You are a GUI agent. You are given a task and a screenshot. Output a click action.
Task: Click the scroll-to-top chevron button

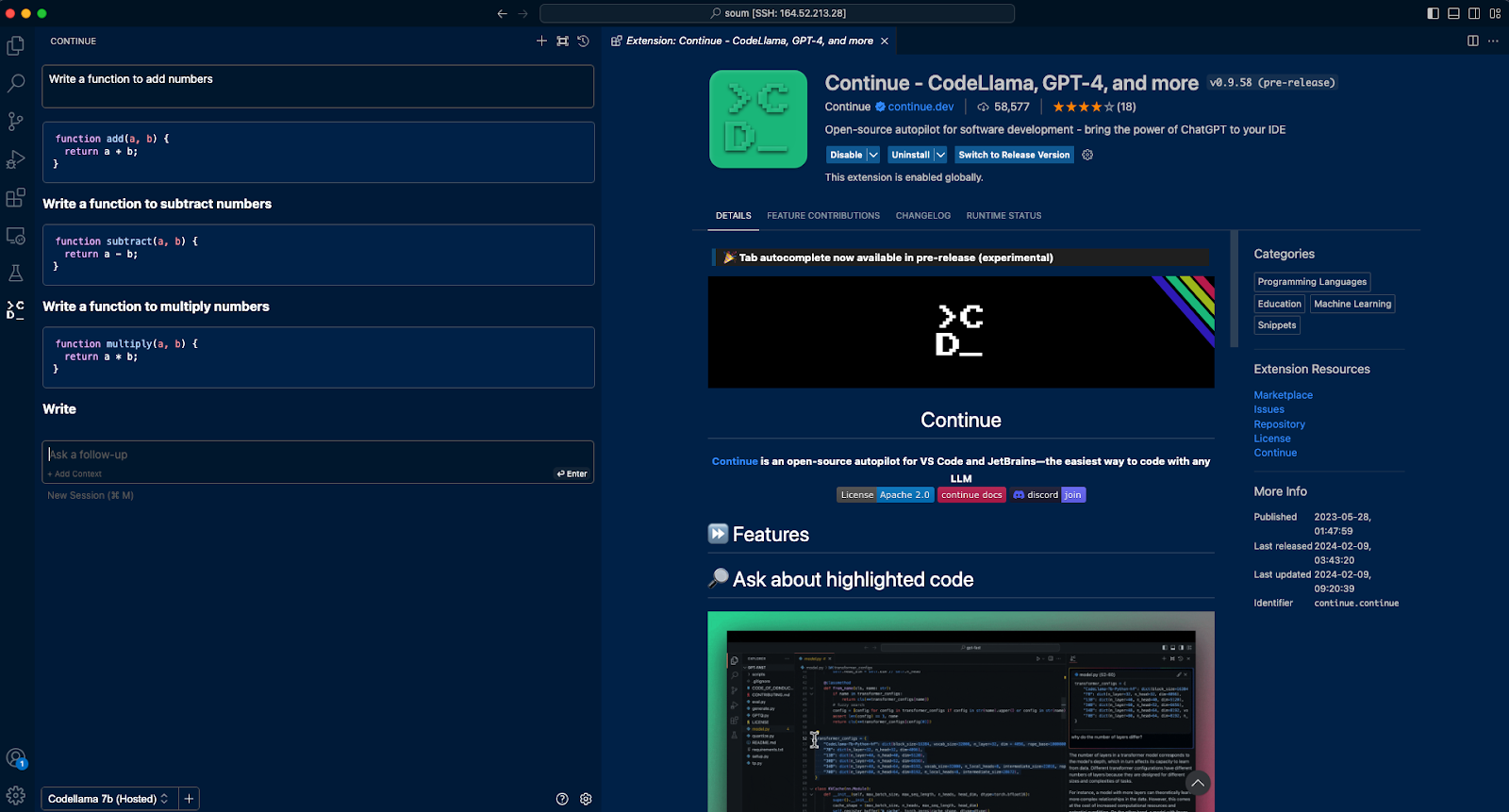coord(1197,783)
